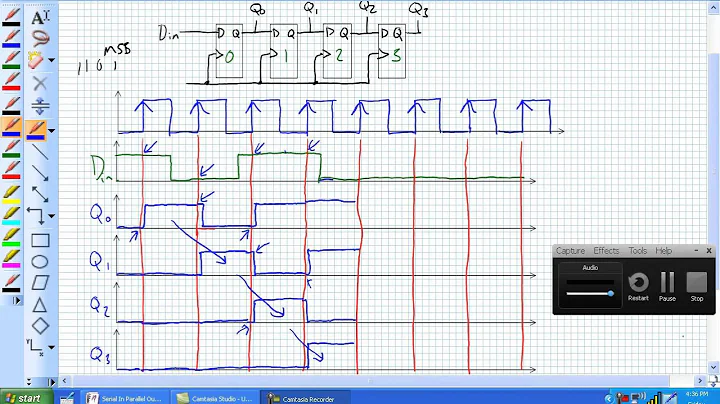Close the Camtasia Recorder panel
The width and height of the screenshot is (720, 404).
(x=709, y=251)
